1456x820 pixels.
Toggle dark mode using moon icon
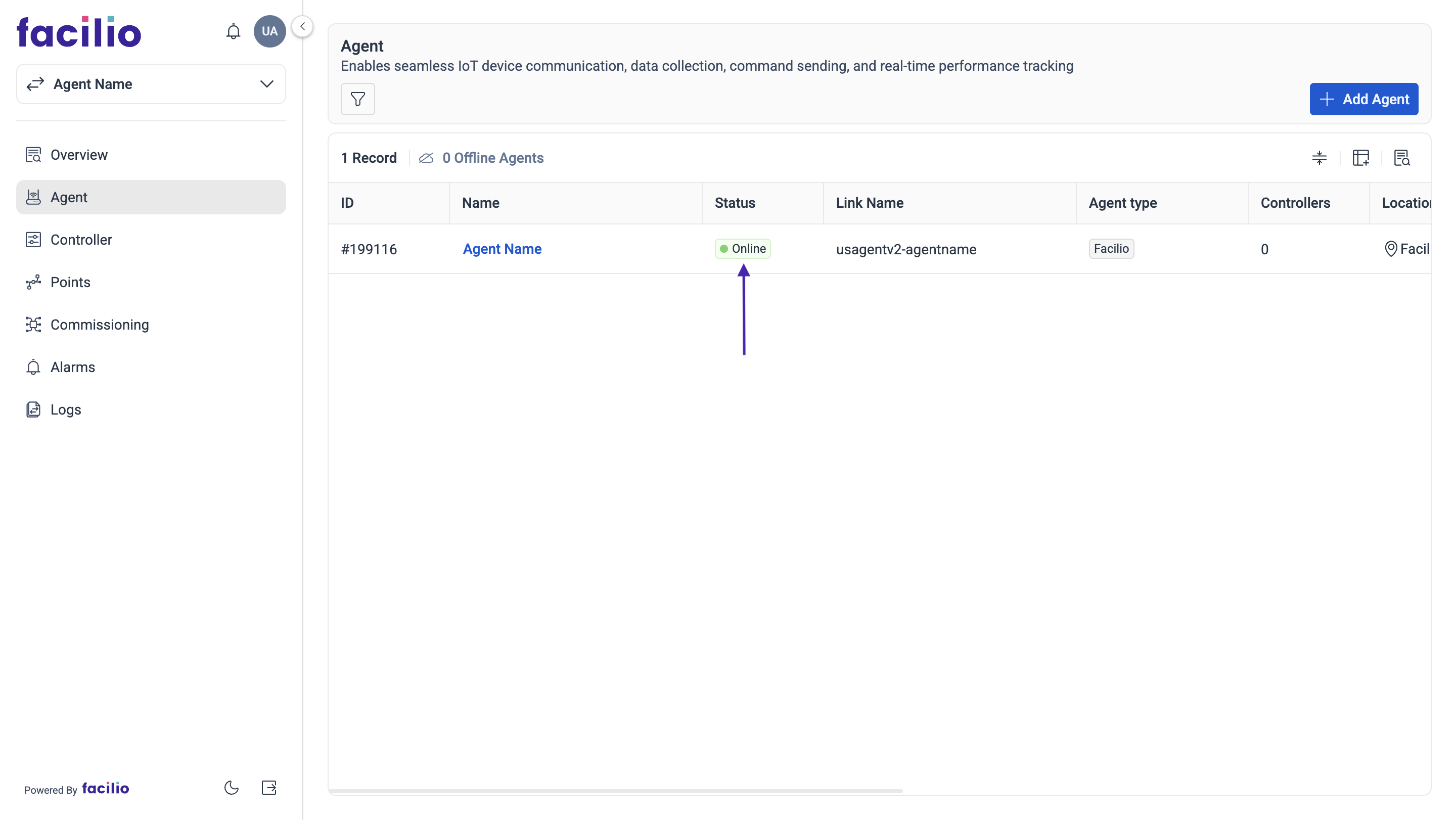[x=231, y=788]
